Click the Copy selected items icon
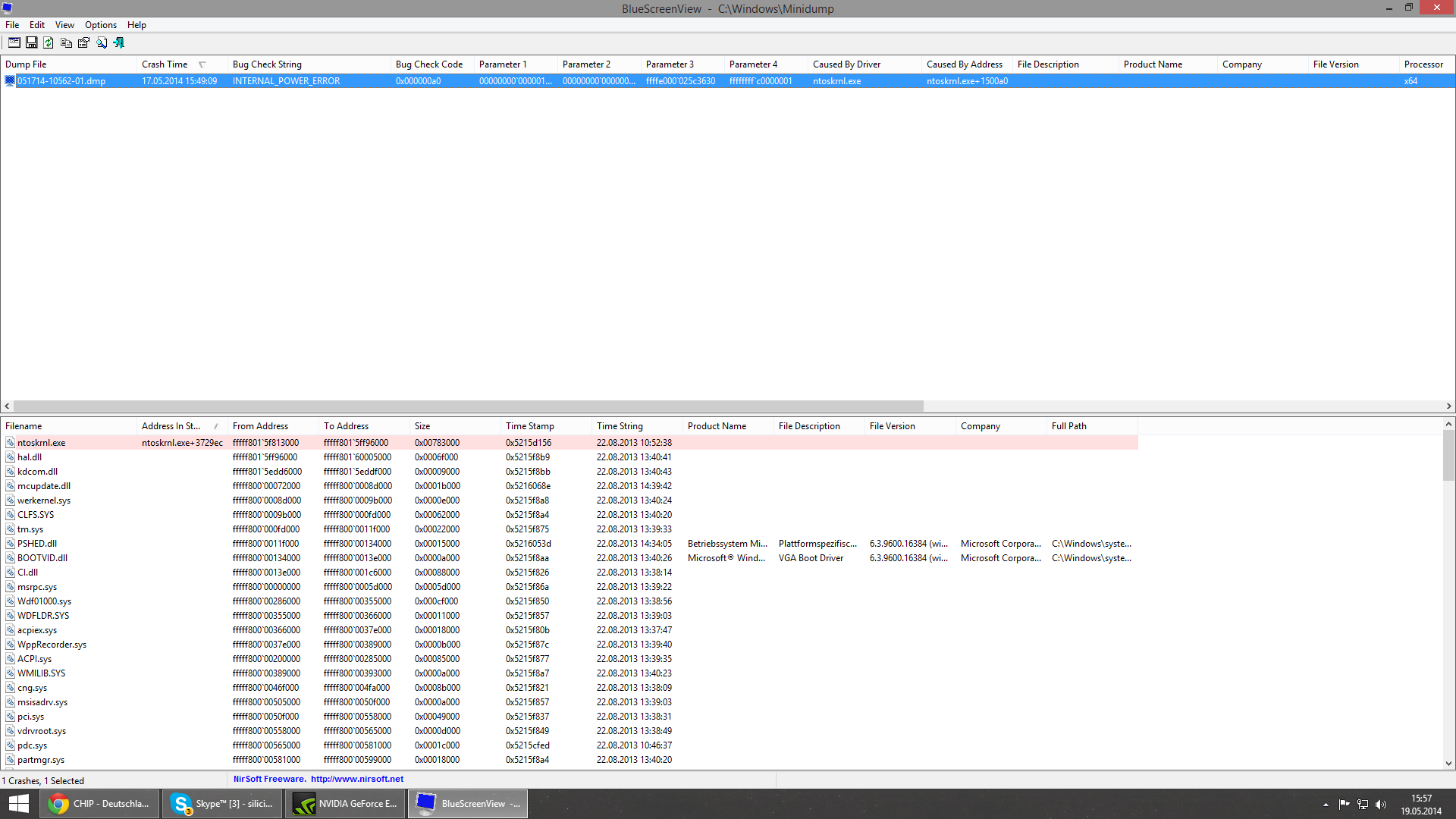Screen dimensions: 1456x819 coord(66,43)
